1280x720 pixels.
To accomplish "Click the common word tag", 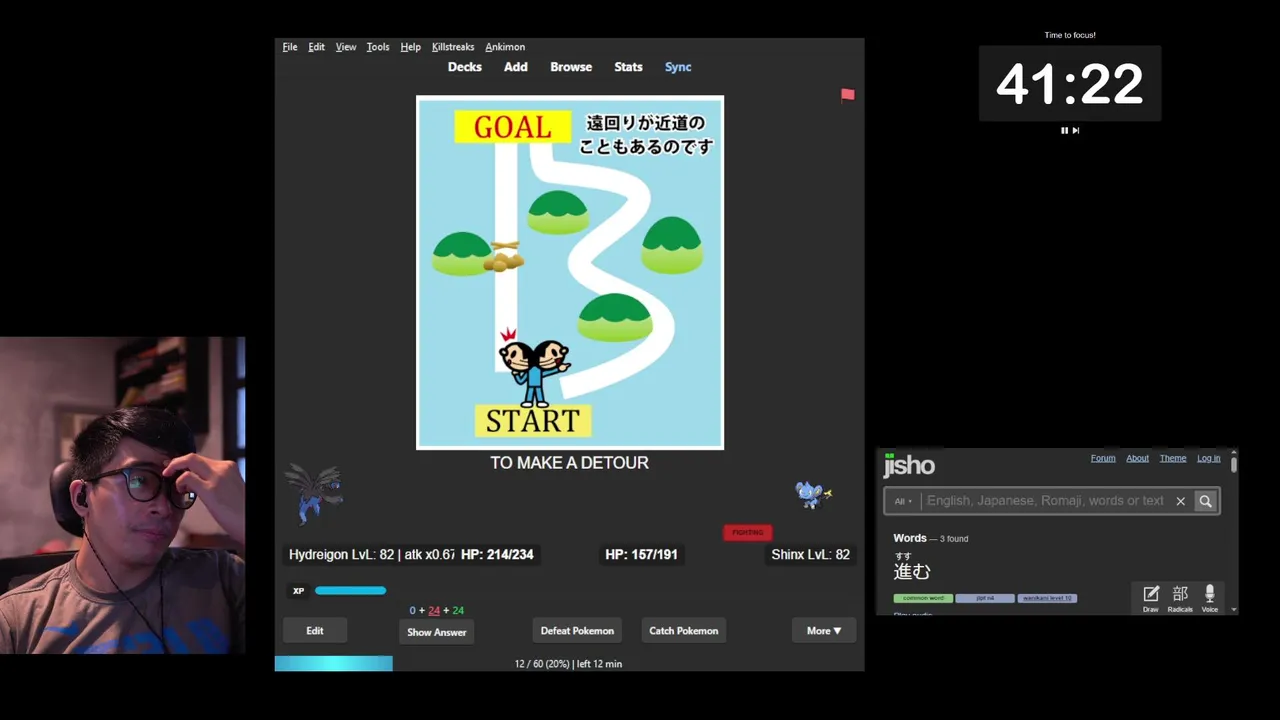I will click(x=923, y=598).
